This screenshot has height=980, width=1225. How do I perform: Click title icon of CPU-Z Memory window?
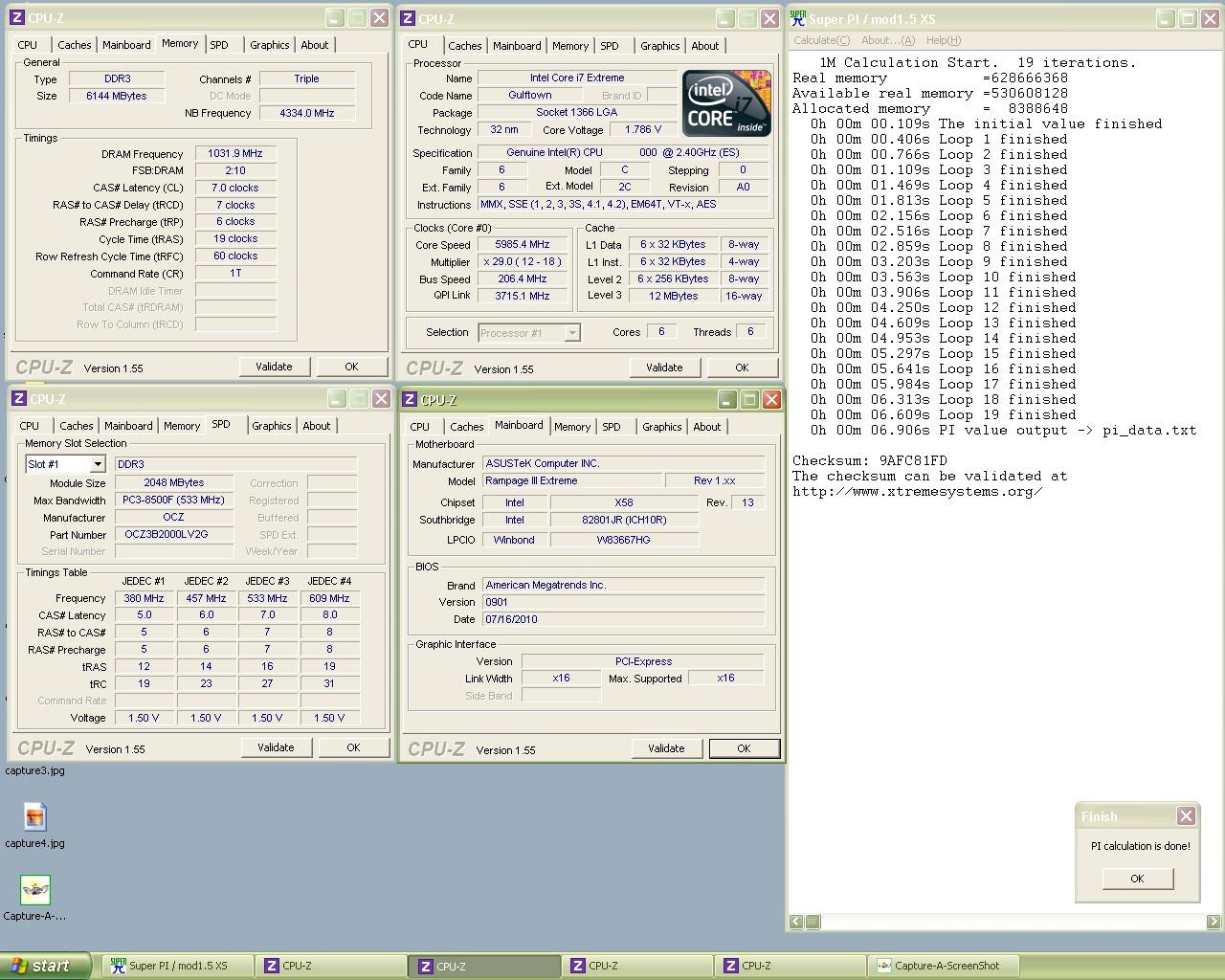pos(19,18)
